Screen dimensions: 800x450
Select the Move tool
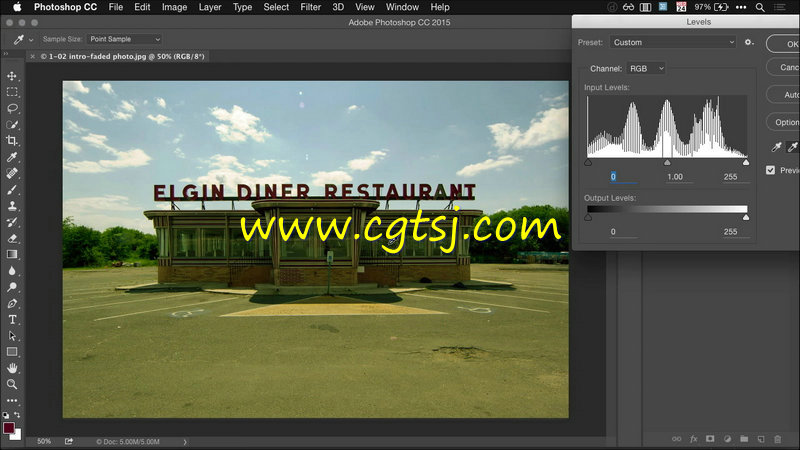[12, 76]
